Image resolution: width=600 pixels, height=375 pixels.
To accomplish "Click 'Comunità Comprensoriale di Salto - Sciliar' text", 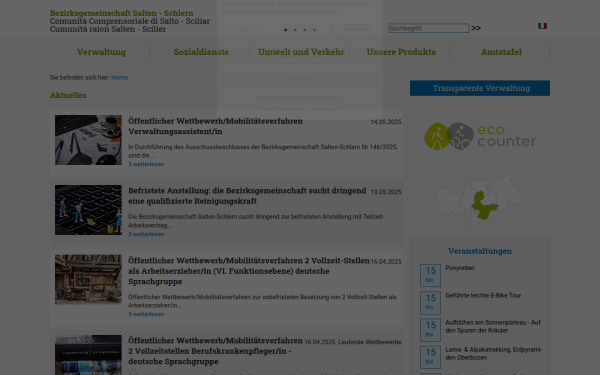I will [130, 21].
